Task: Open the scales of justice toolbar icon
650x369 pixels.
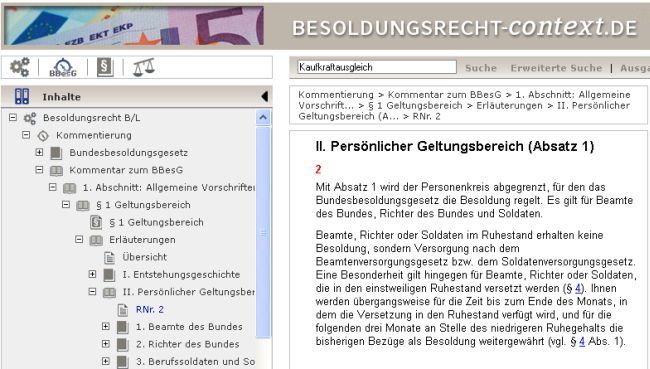Action: click(x=143, y=67)
